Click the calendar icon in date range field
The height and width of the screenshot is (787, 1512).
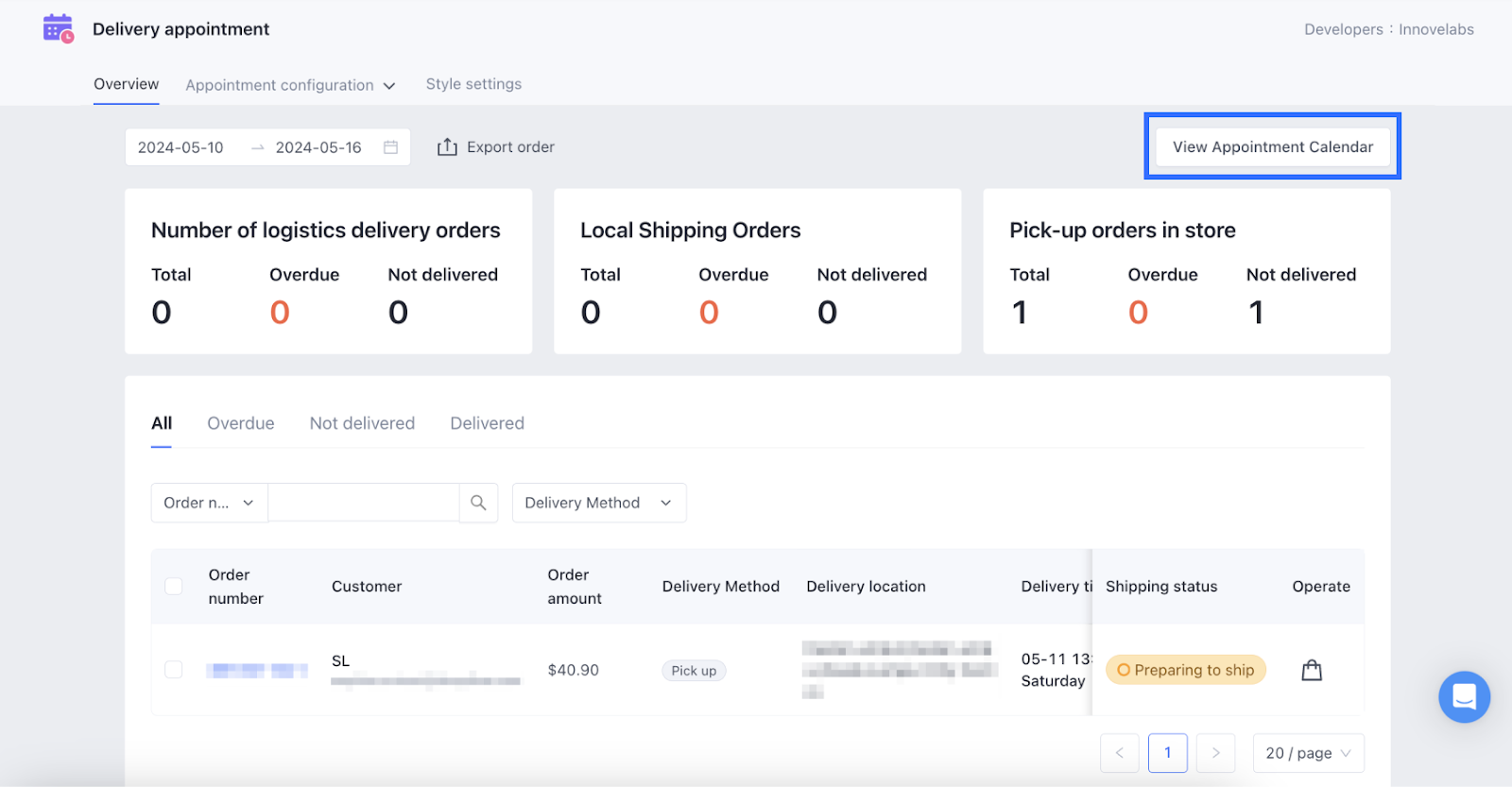click(390, 147)
